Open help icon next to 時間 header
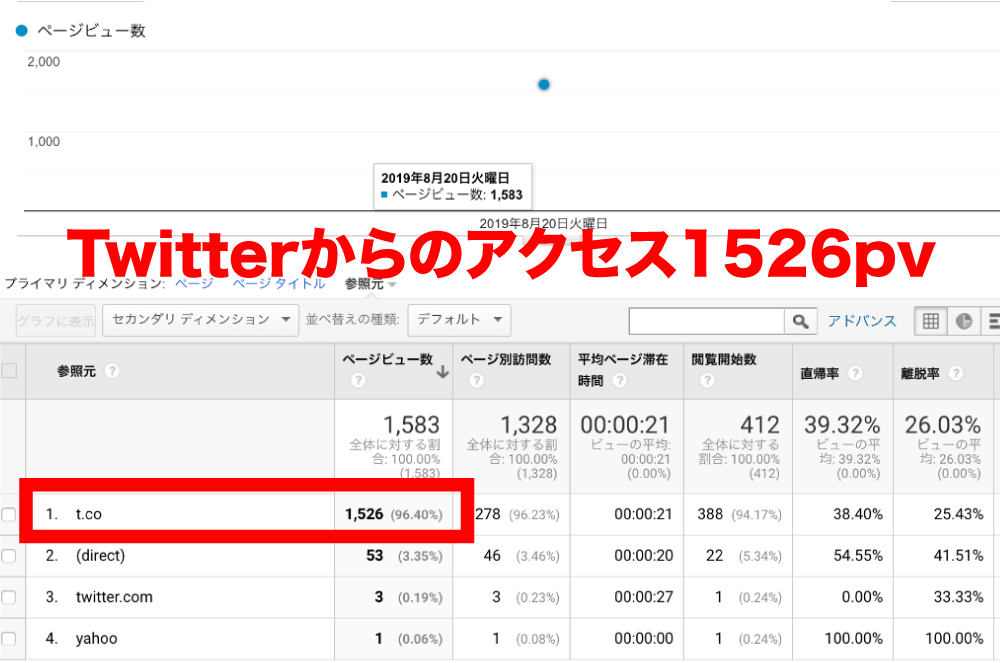The height and width of the screenshot is (663, 1000). [619, 381]
